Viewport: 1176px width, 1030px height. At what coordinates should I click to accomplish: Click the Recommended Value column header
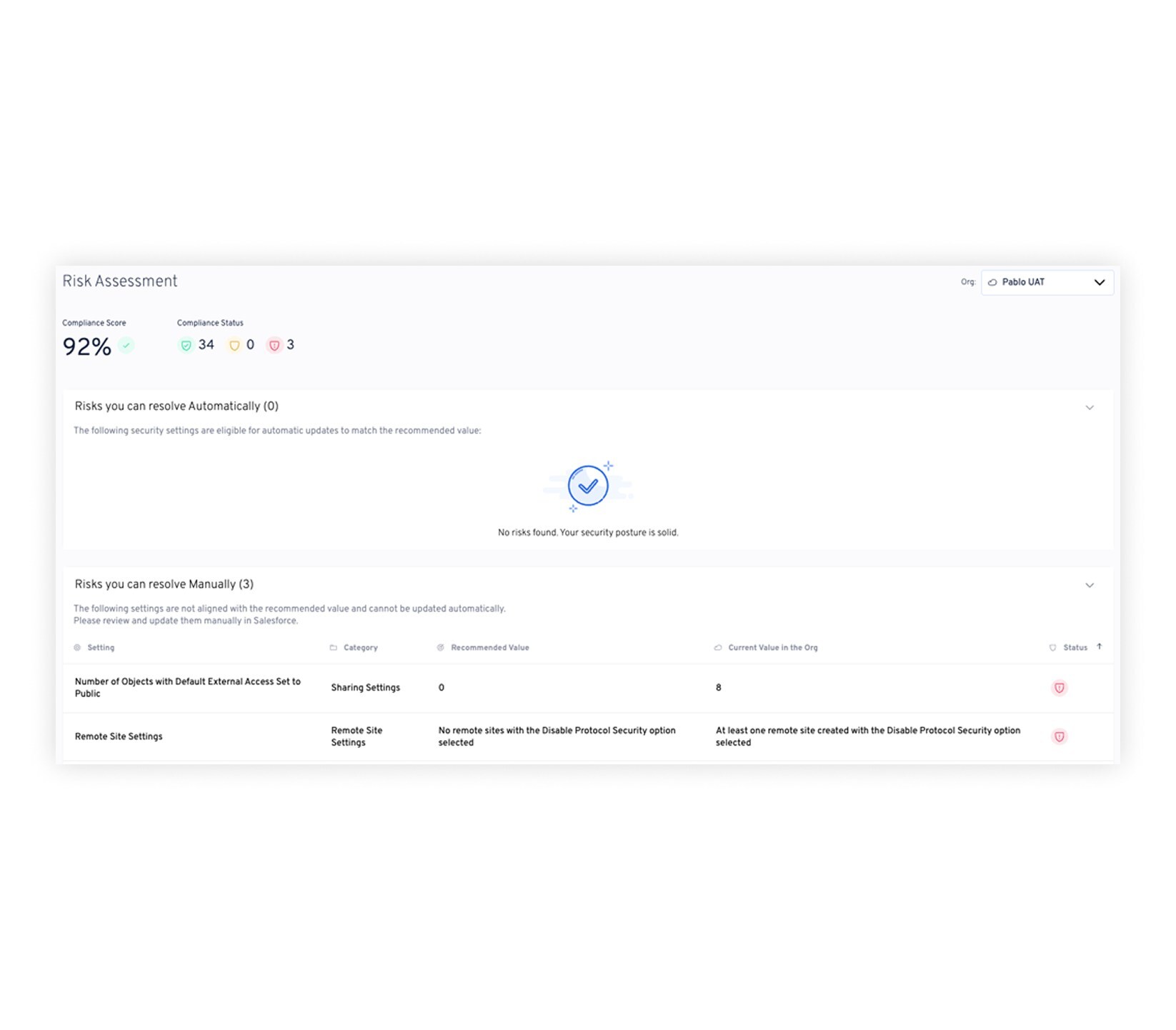[489, 648]
